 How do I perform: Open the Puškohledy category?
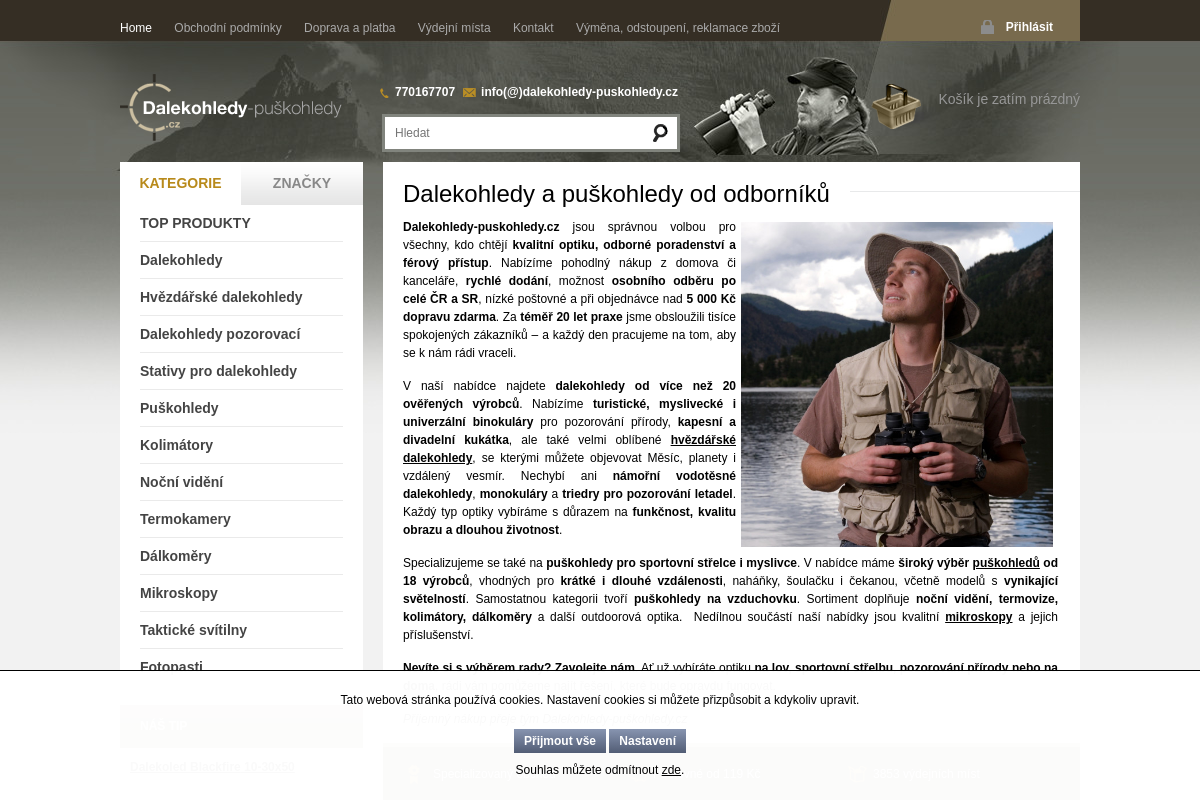pyautogui.click(x=179, y=408)
